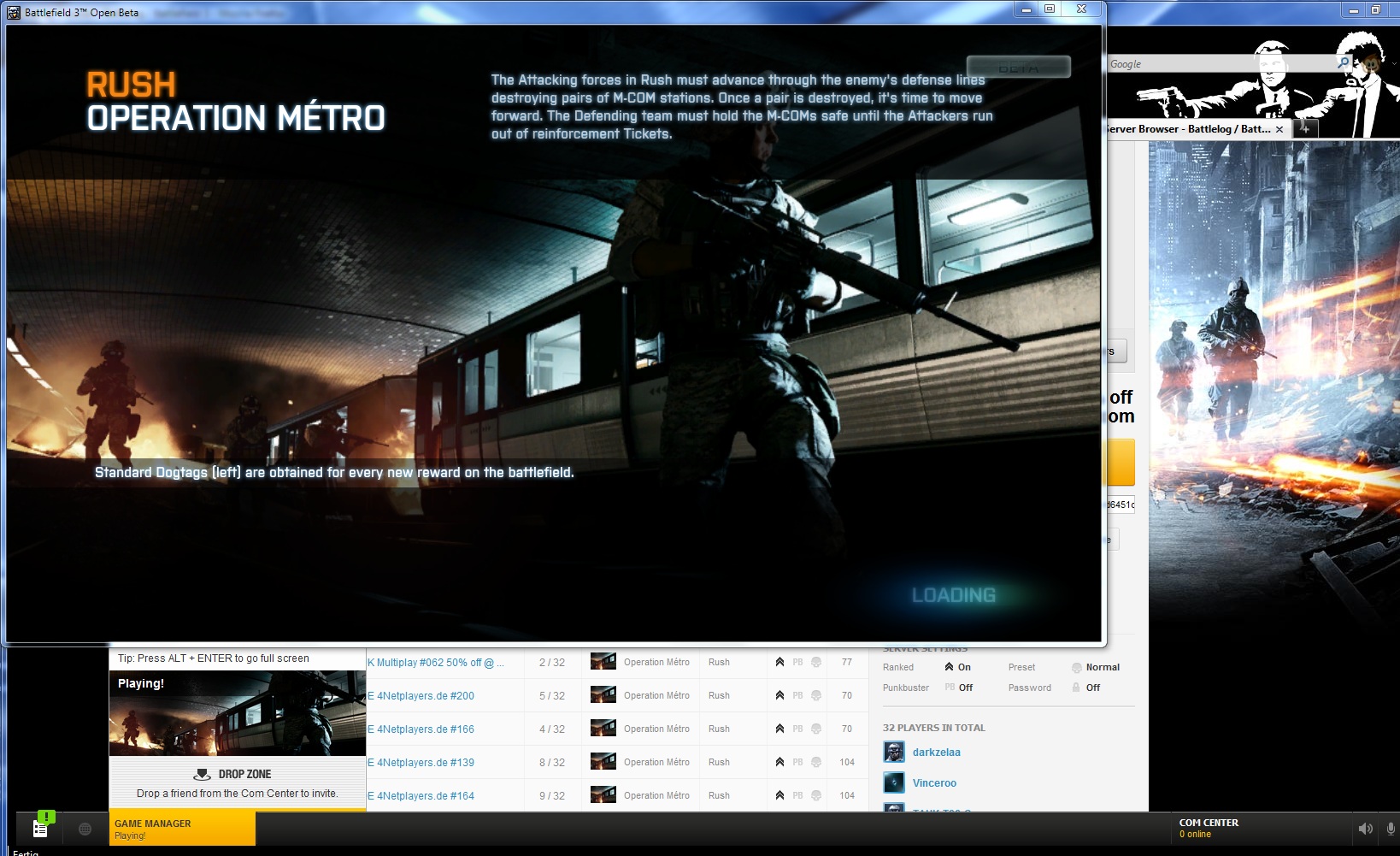Click the skull preset icon in the 4Netplayers.de #139 row
1400x856 pixels.
click(x=816, y=762)
